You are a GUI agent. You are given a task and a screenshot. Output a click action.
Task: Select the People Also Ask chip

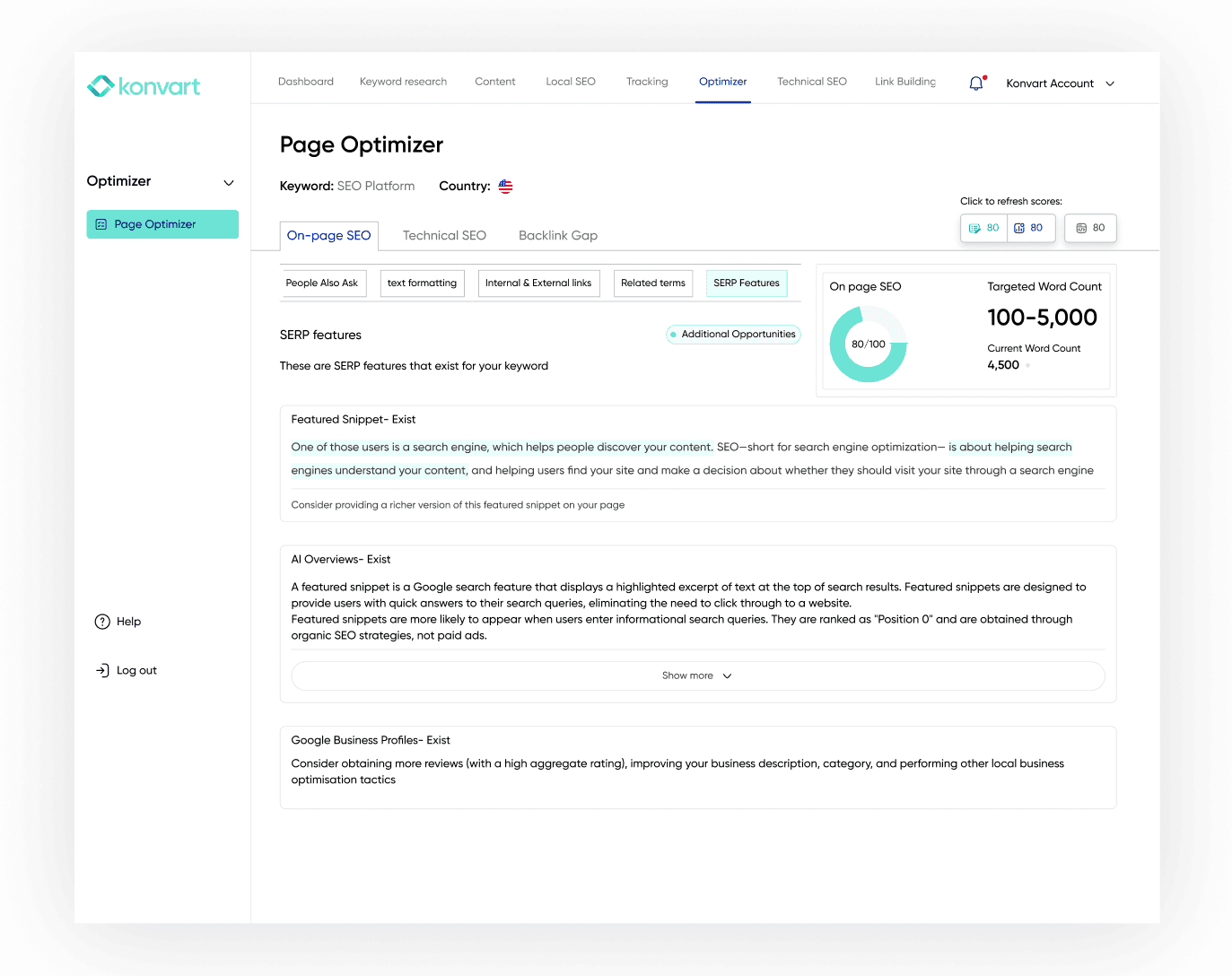coord(321,283)
